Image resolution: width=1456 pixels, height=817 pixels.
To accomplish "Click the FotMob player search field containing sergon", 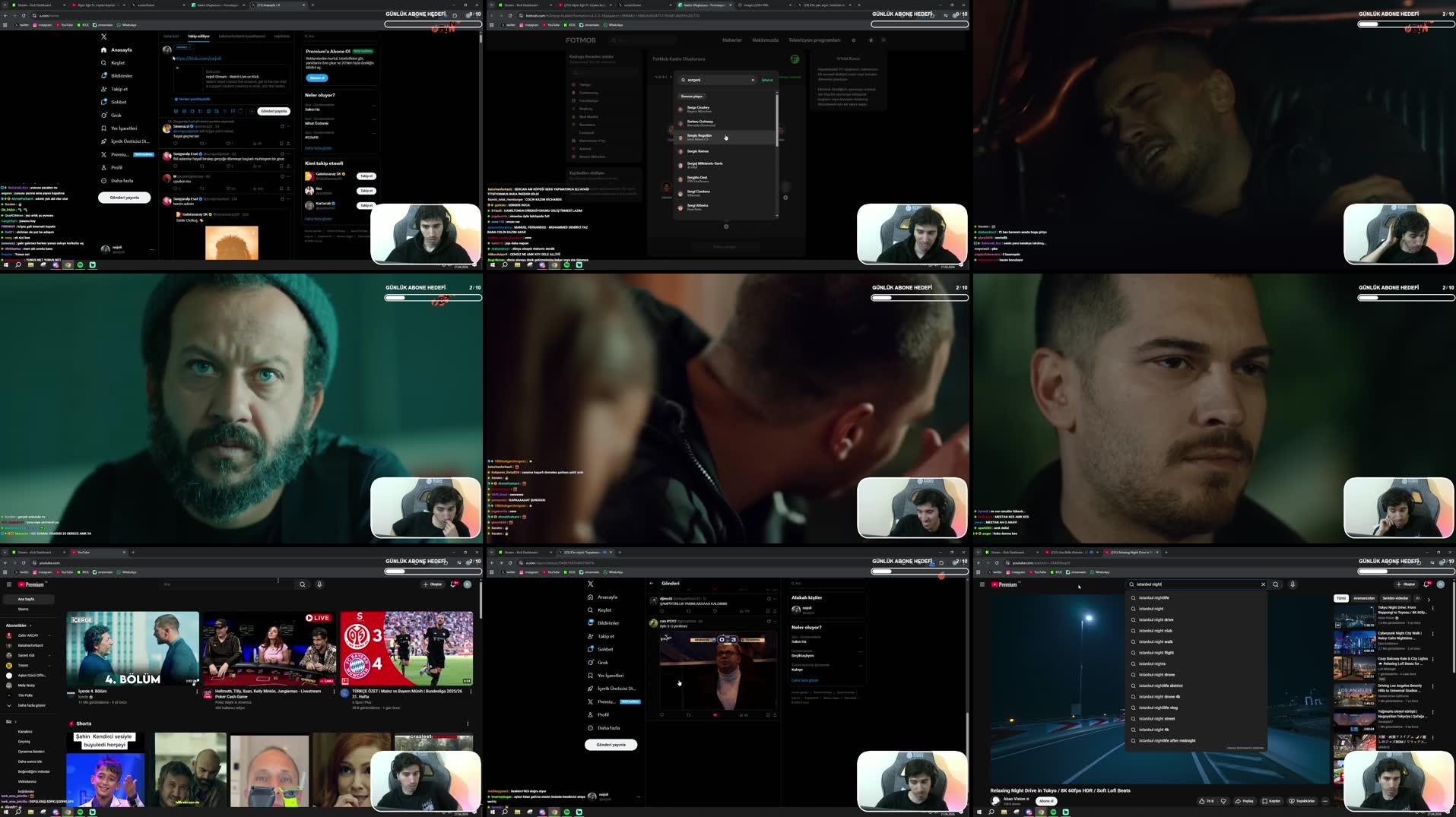I will point(717,80).
